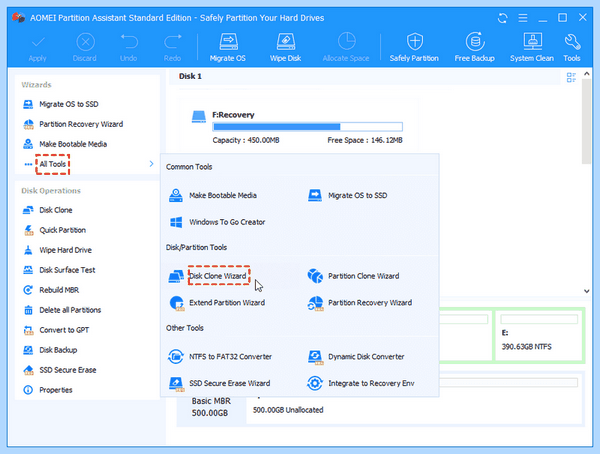Open the Tools wrench icon
Screen dimensions: 600x454
coord(572,47)
